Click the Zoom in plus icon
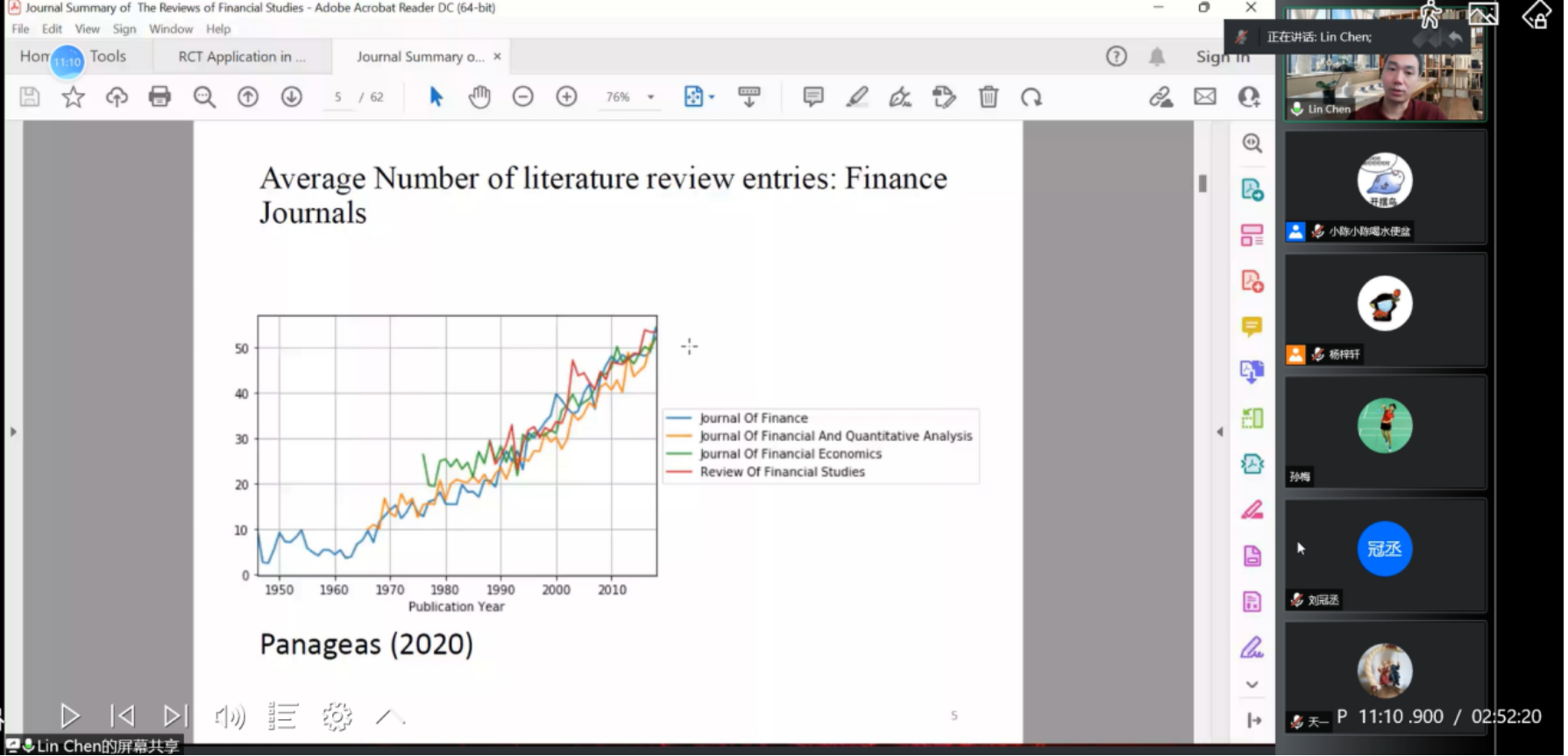Image resolution: width=1568 pixels, height=756 pixels. 566,96
